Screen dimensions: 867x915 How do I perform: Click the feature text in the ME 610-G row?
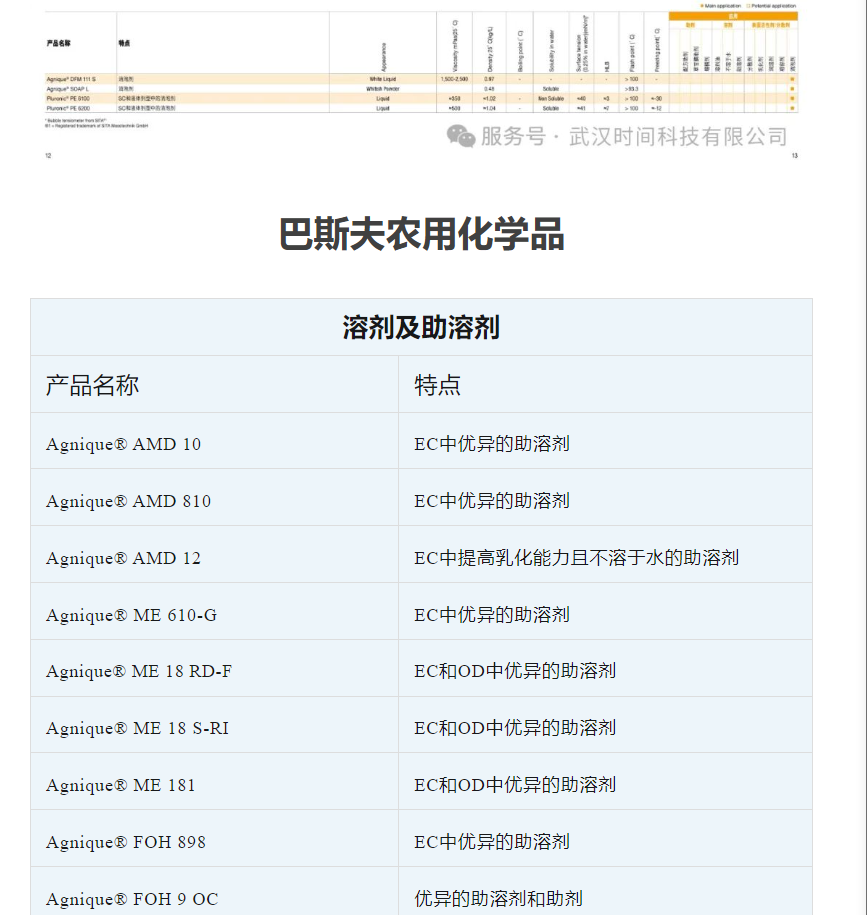[492, 614]
